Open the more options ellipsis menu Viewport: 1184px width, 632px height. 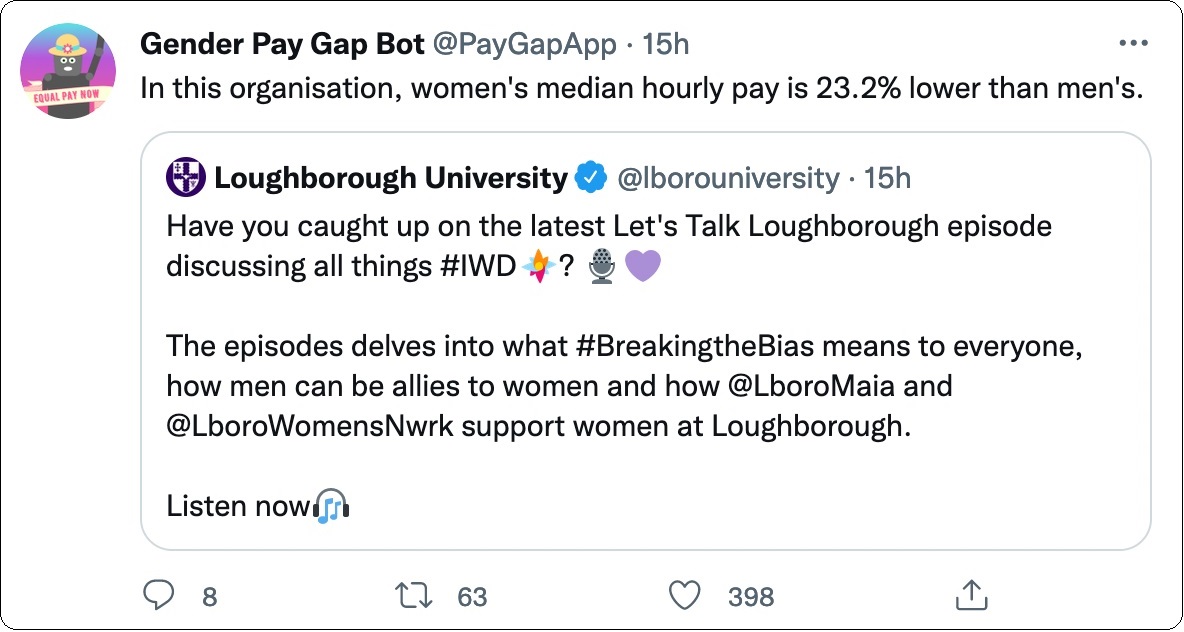pos(1134,42)
